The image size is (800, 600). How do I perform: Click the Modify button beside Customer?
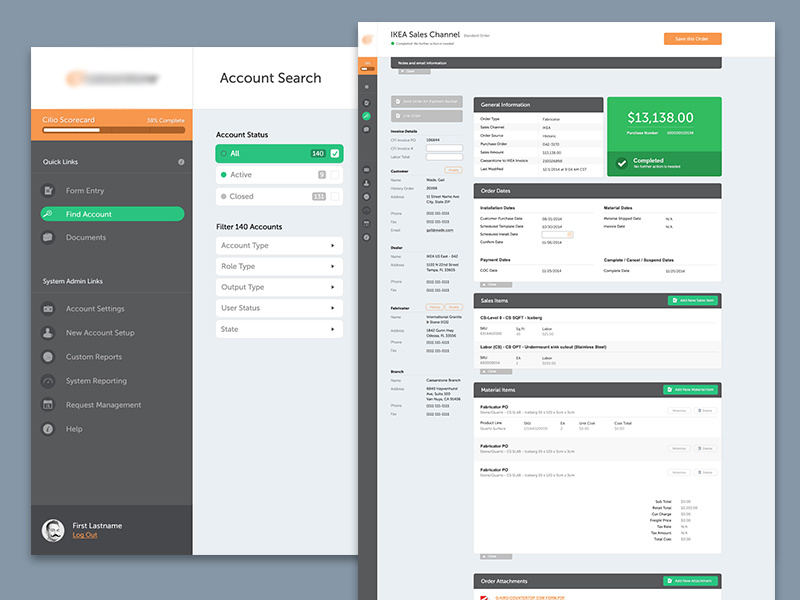point(454,170)
